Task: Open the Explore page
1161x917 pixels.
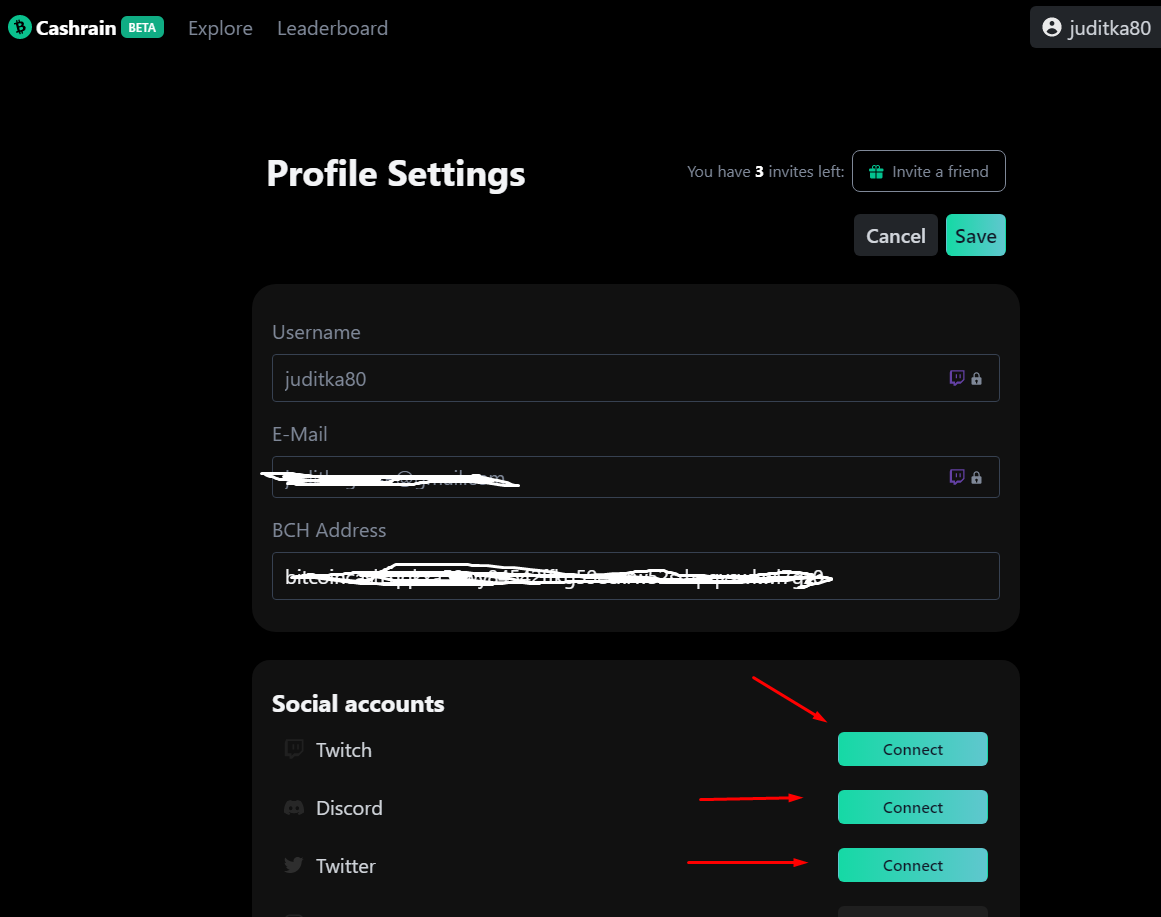Action: click(x=221, y=28)
